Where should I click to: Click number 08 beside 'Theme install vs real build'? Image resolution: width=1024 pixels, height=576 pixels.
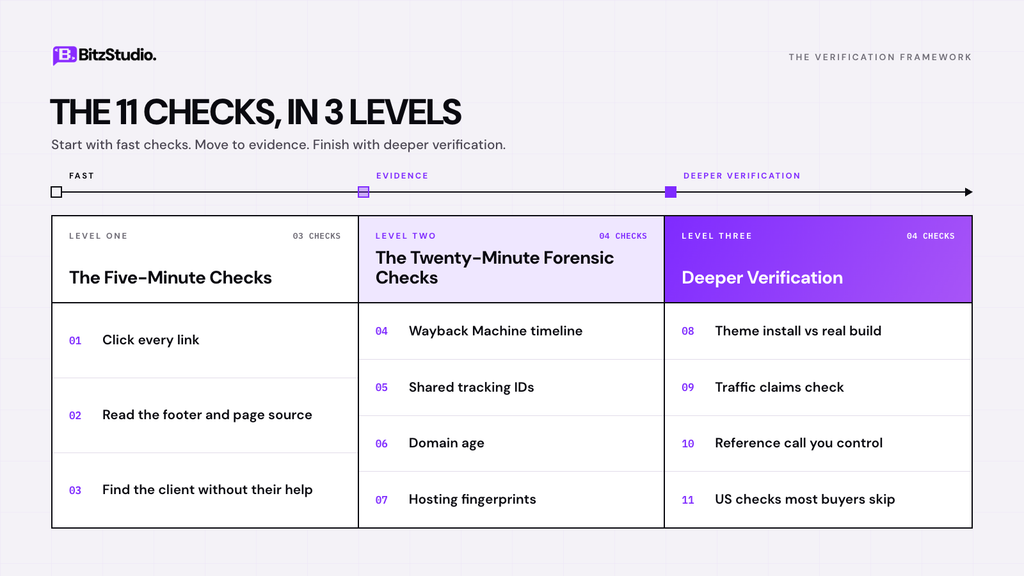[x=688, y=332]
